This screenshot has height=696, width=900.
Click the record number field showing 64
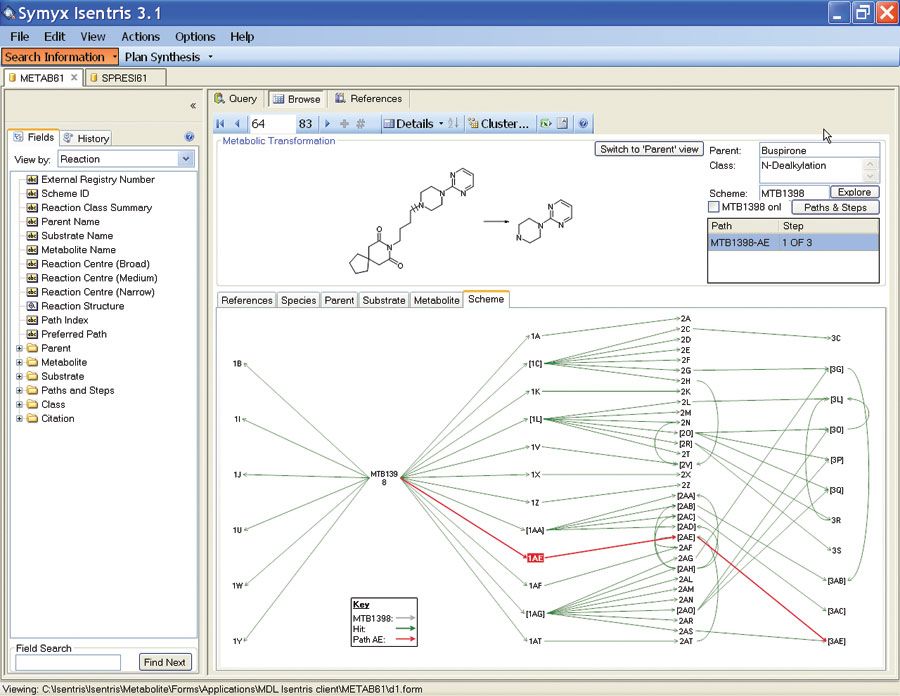tap(272, 123)
